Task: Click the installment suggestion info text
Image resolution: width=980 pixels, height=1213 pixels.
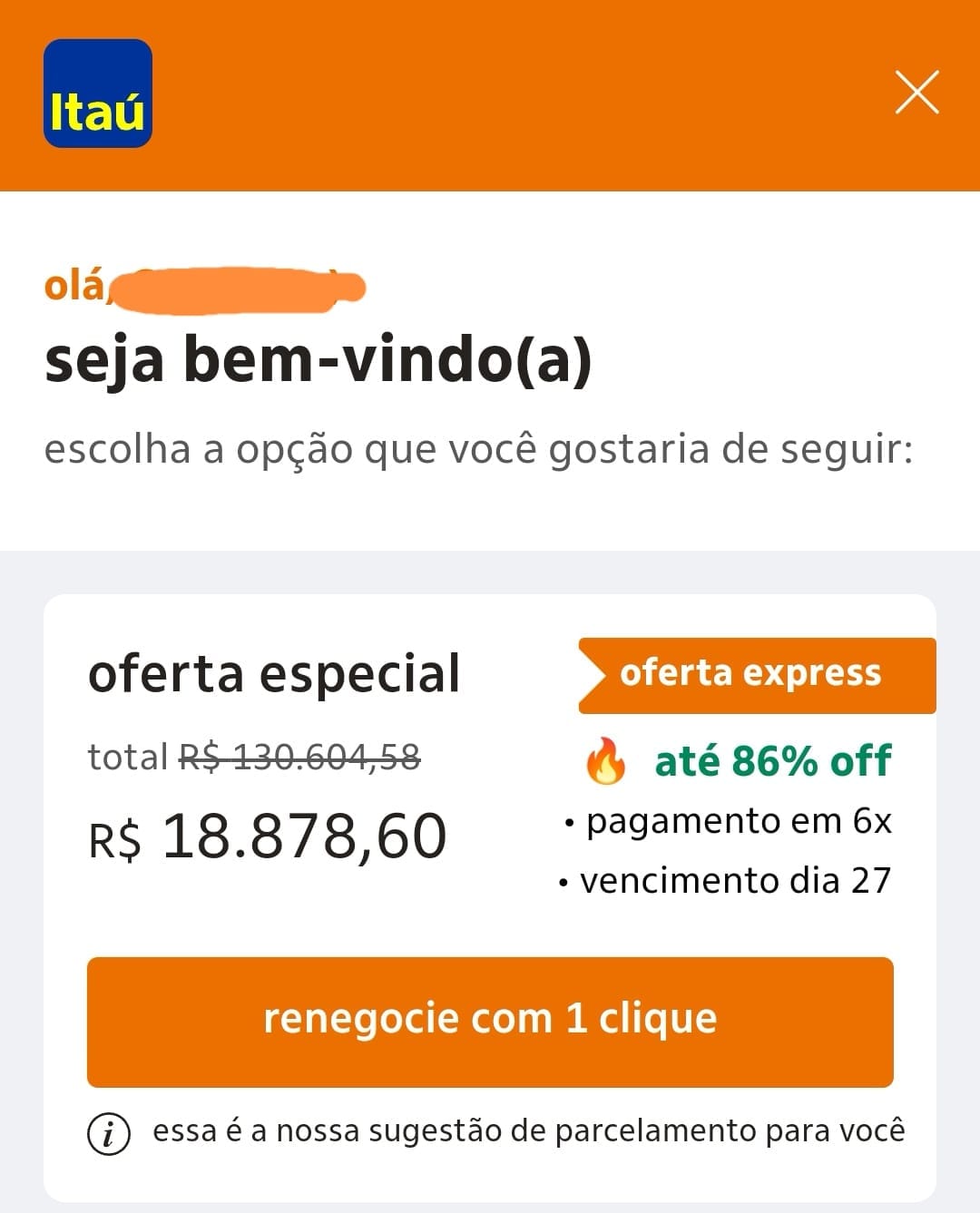Action: (528, 1131)
